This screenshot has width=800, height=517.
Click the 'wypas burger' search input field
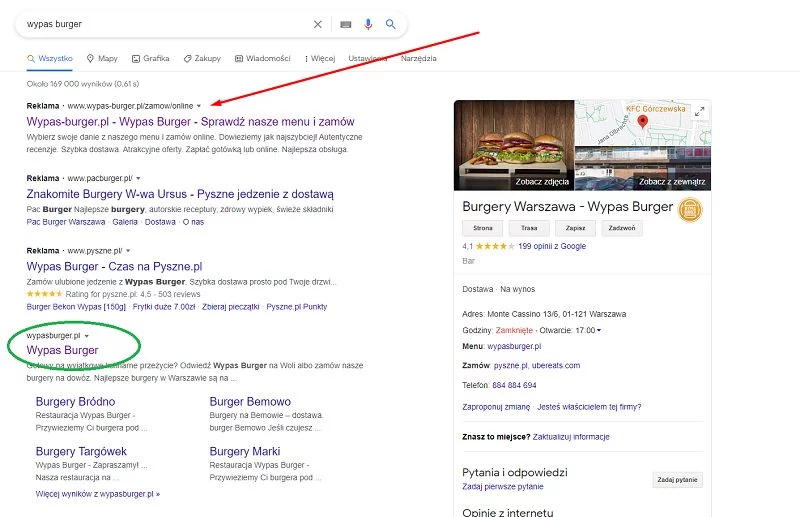pyautogui.click(x=166, y=24)
